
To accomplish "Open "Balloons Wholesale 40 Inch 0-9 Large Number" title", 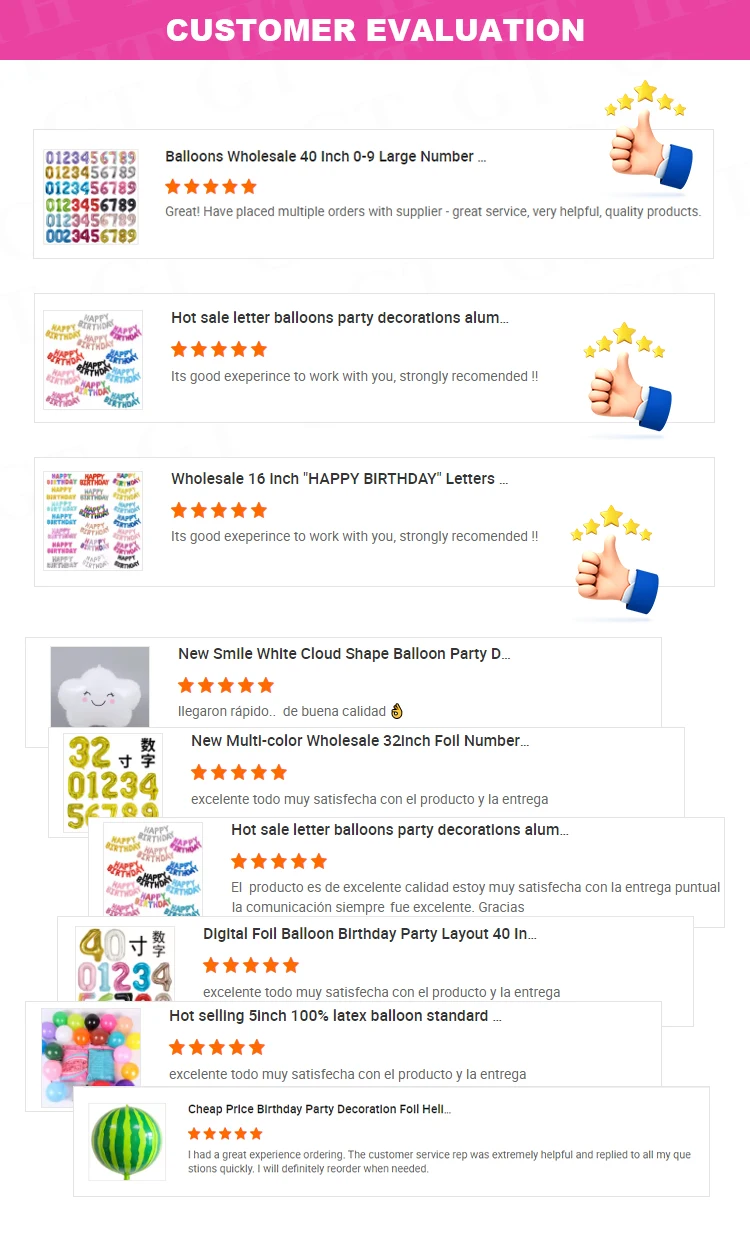I will (x=325, y=157).
